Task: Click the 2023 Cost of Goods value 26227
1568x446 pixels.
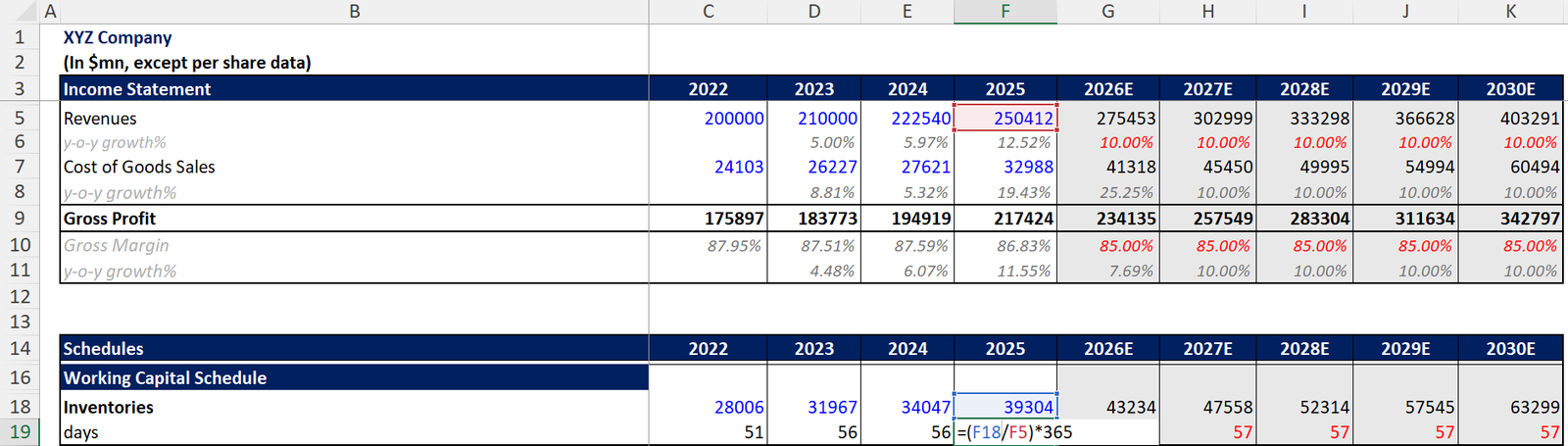Action: pos(814,168)
